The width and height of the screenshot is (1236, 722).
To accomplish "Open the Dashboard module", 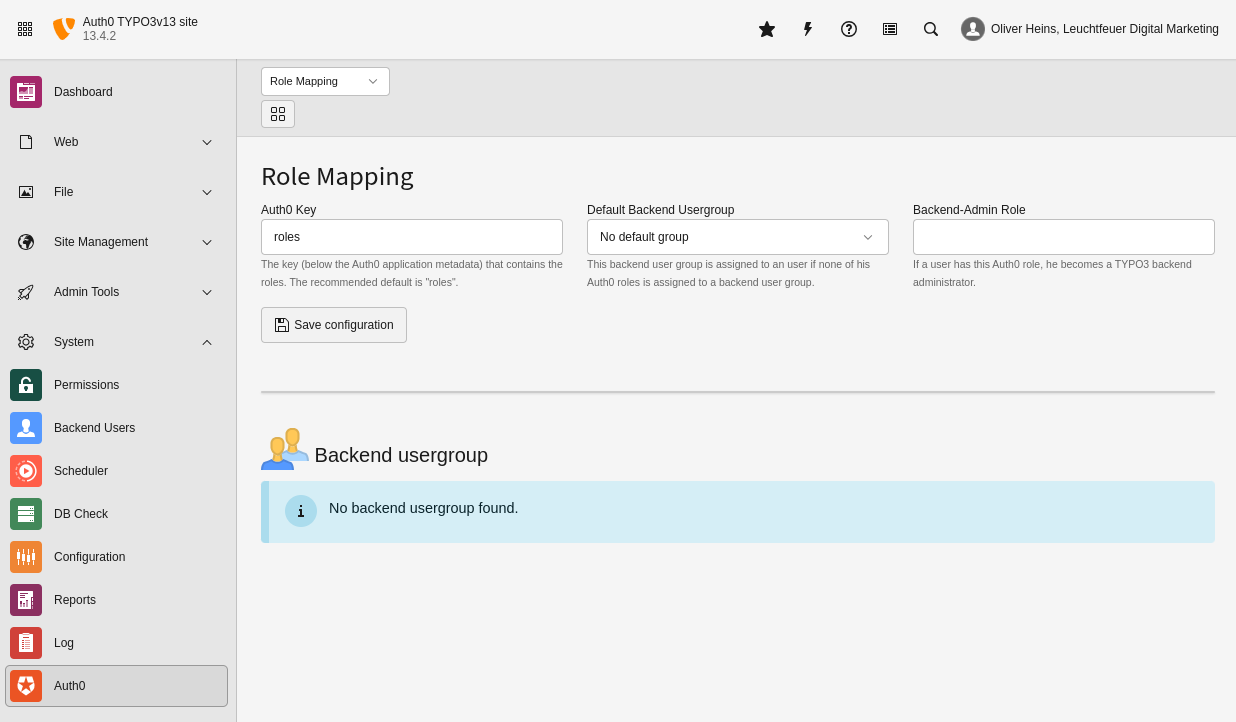I will 116,92.
